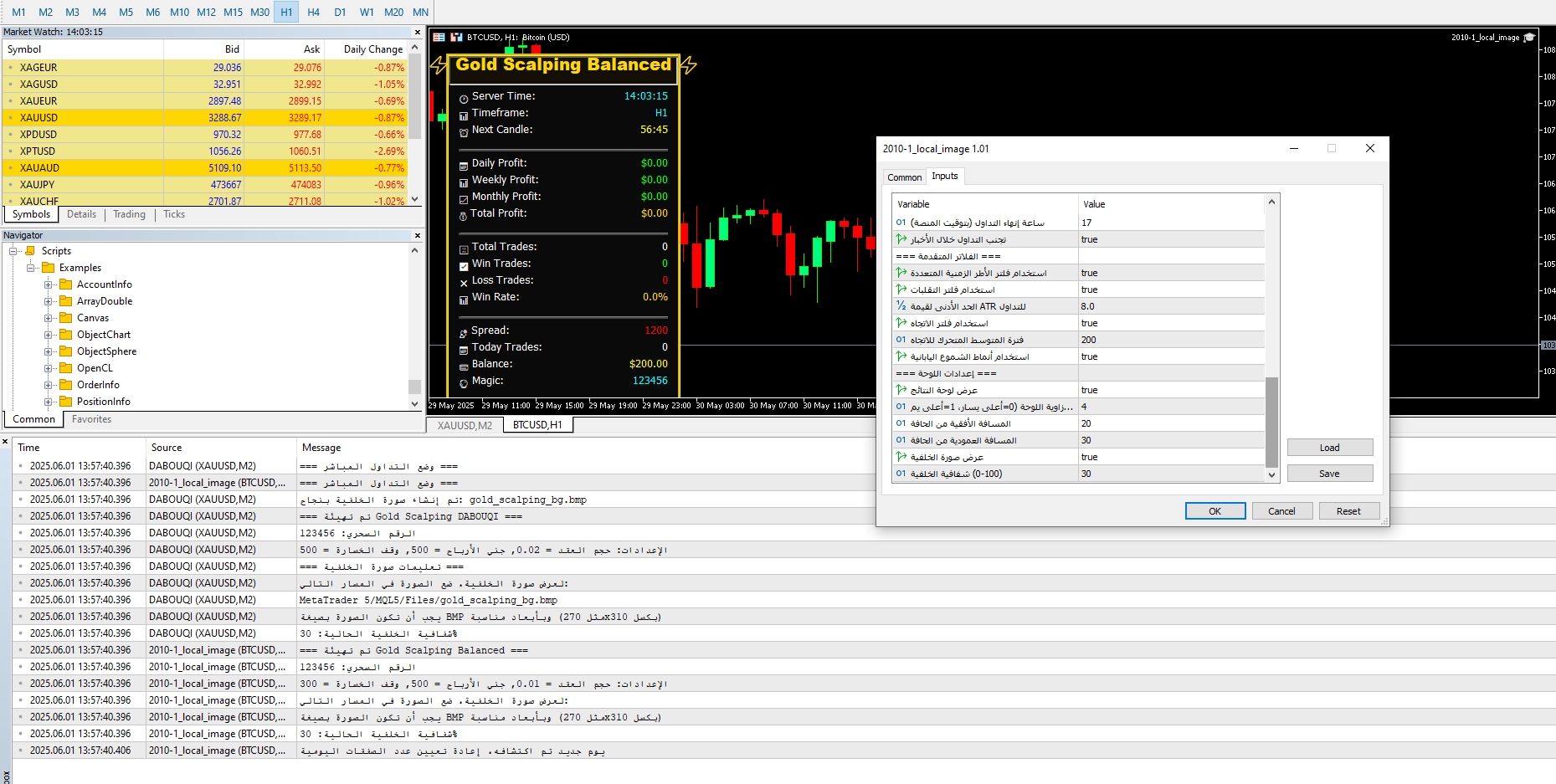The height and width of the screenshot is (784, 1556).
Task: Select the M15 timeframe button
Action: tap(233, 12)
